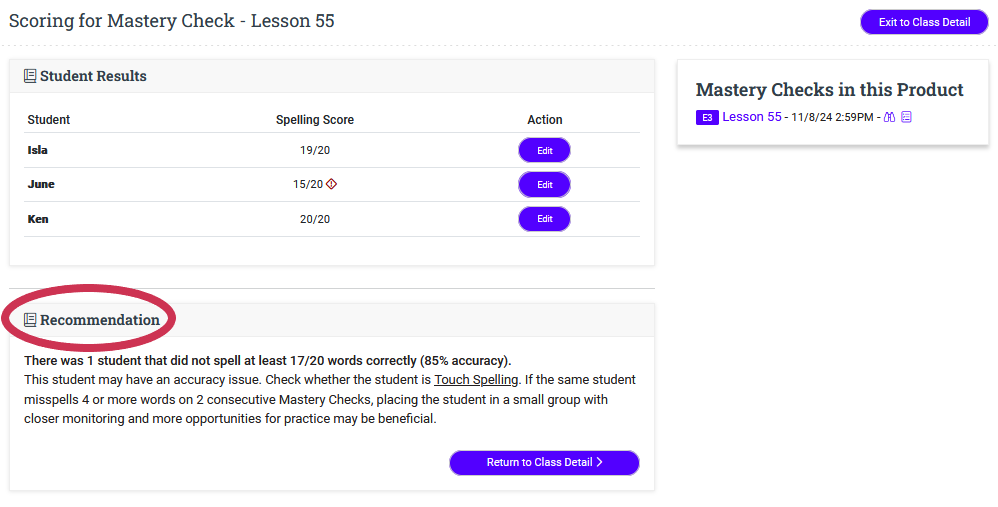Click the warning diamond icon next to June's score
The width and height of the screenshot is (998, 507).
331,184
